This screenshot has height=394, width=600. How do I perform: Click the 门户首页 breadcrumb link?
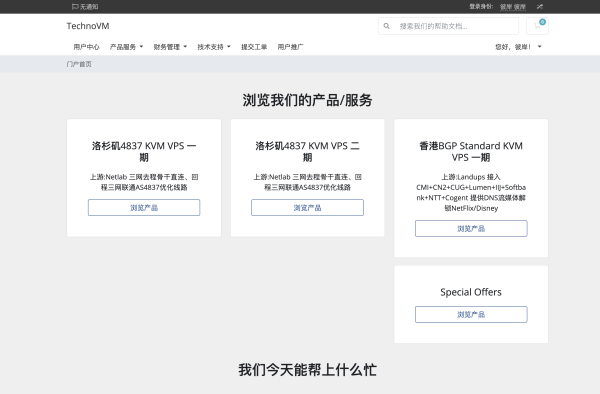click(x=79, y=64)
